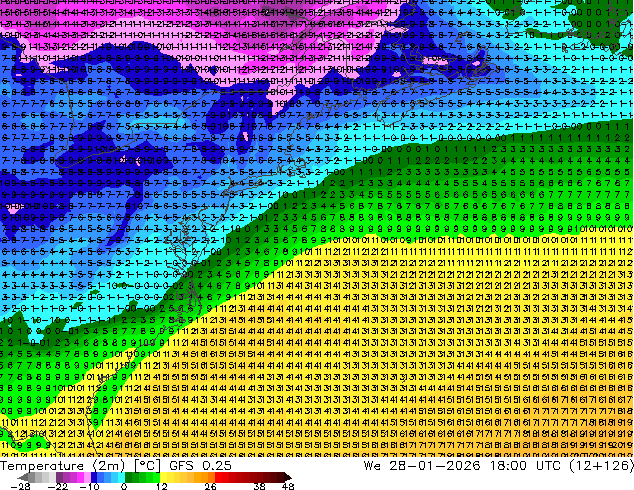Click the 'GFS 0.25' model label
This screenshot has width=634, height=490.
point(200,466)
